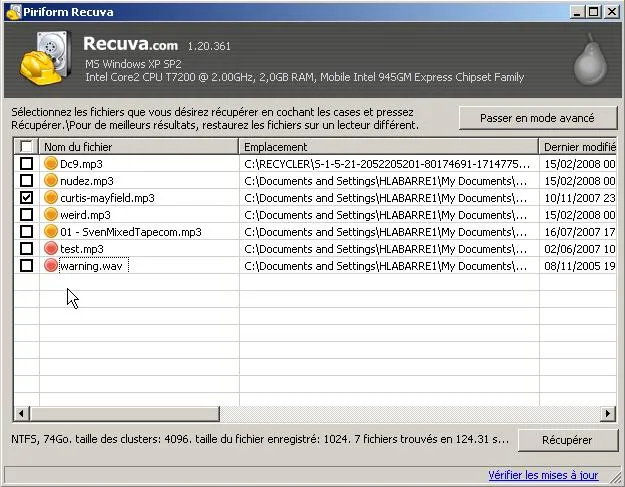
Task: Click the orange dot beside 01 - SvenMixedTapecom.mp3
Action: [51, 232]
